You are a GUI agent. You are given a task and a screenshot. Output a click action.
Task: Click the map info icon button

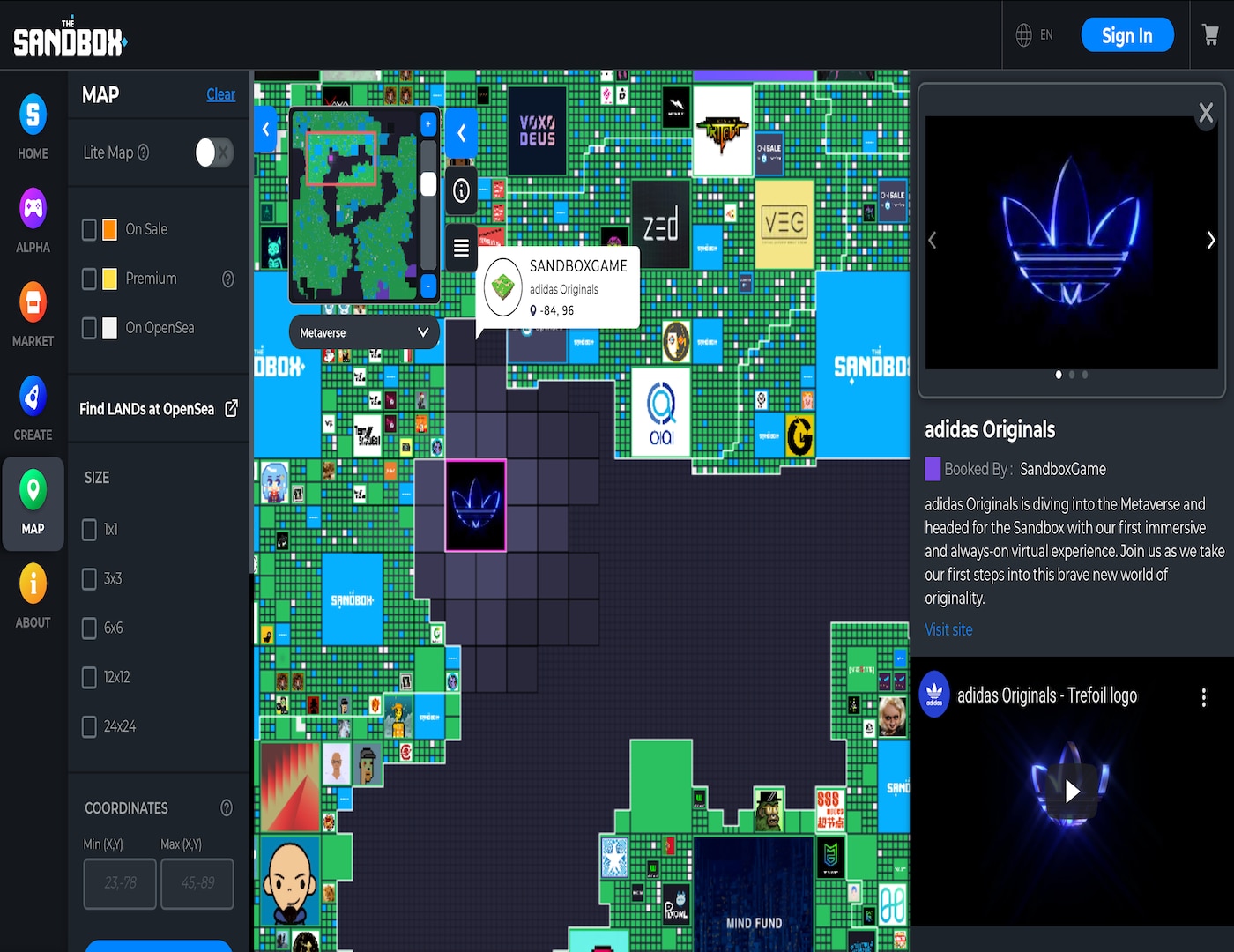coord(461,190)
